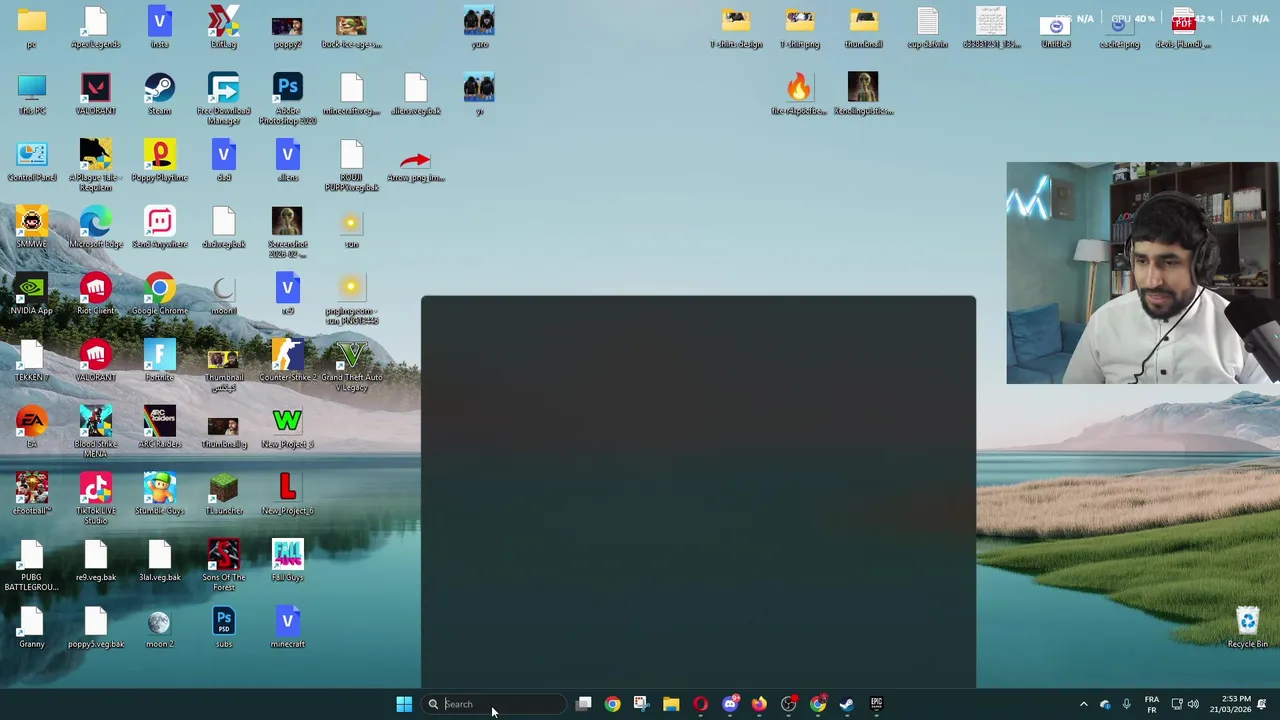1280x720 pixels.
Task: Click the microphone tray icon
Action: click(1126, 704)
